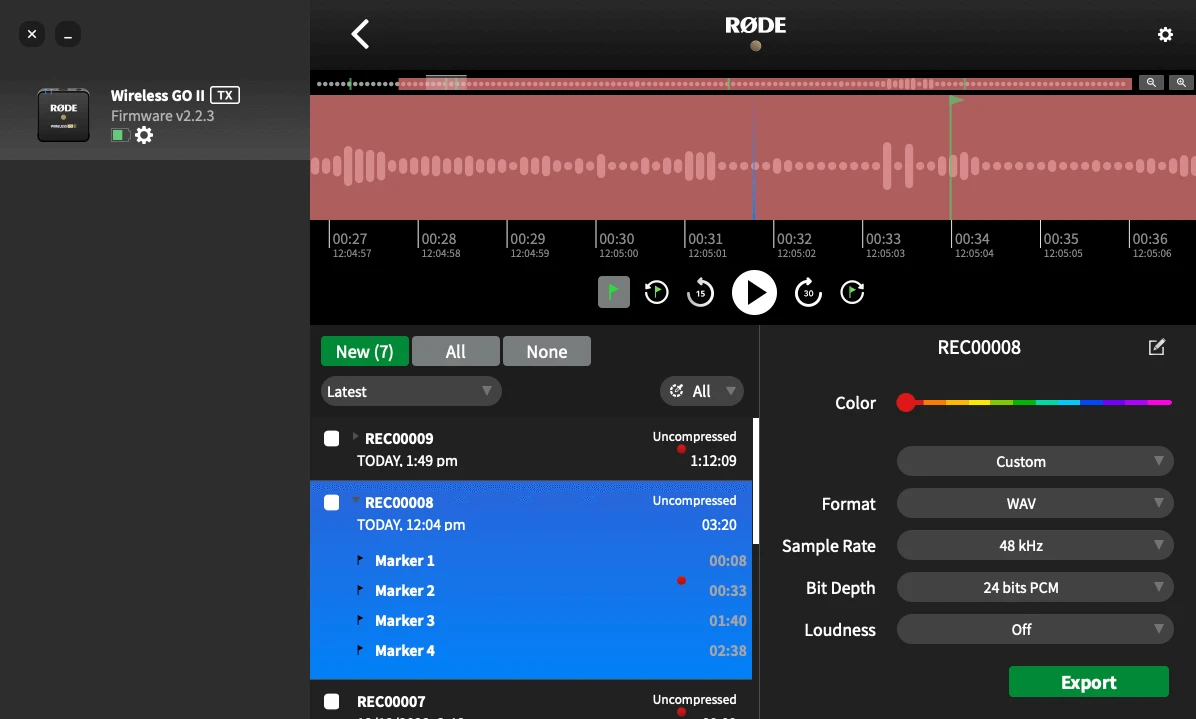Screen dimensions: 1196x719
Task: Rewind 15 seconds
Action: pos(700,292)
